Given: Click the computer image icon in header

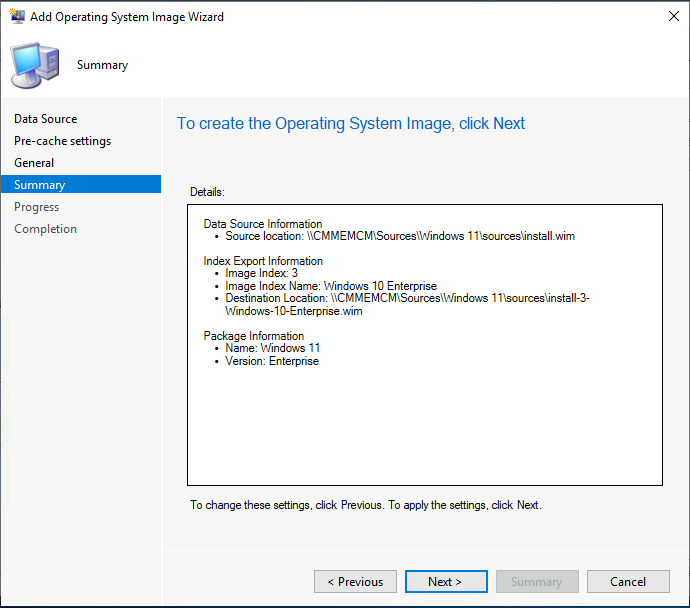Looking at the screenshot, I should (x=35, y=65).
